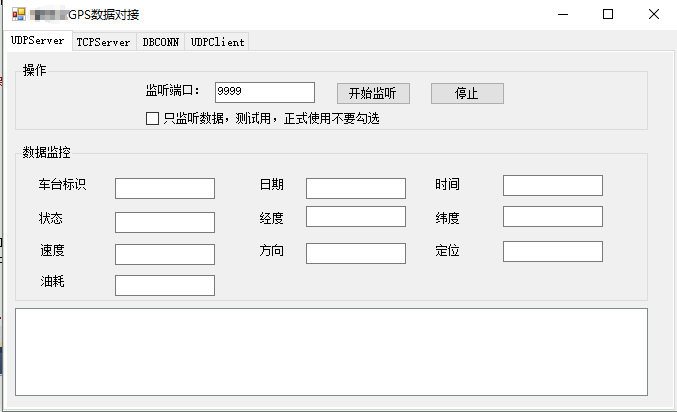Viewport: 677px width, 412px height.
Task: Select the 速度 text box
Action: 165,254
